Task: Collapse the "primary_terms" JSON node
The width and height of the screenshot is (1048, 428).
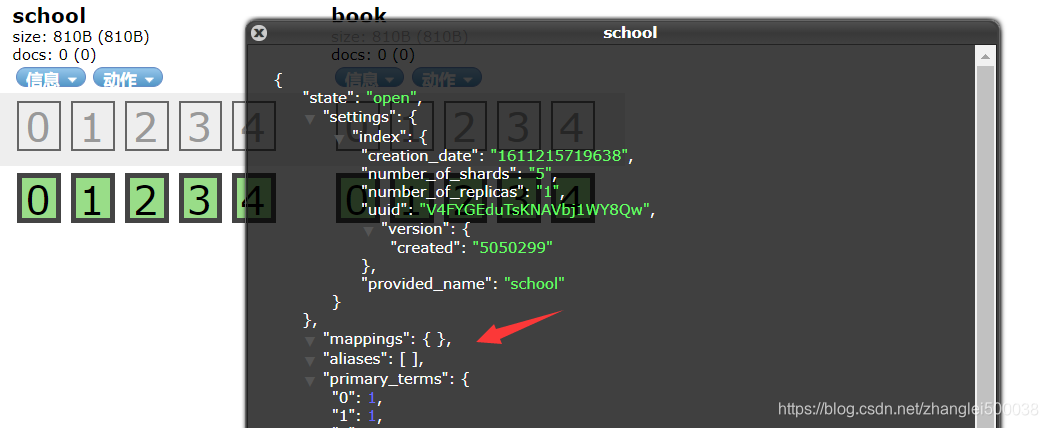Action: point(310,381)
